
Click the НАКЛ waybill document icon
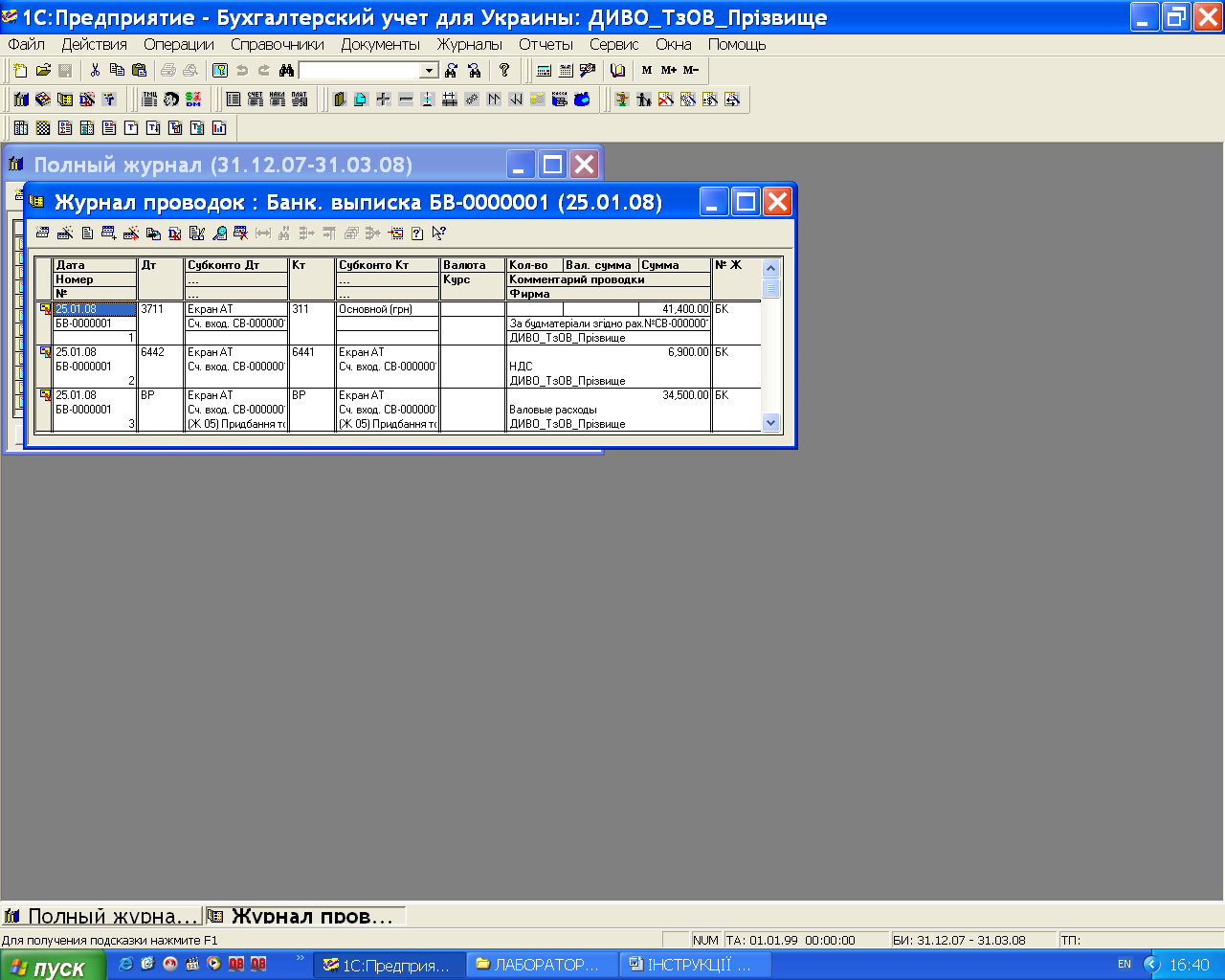tap(278, 99)
